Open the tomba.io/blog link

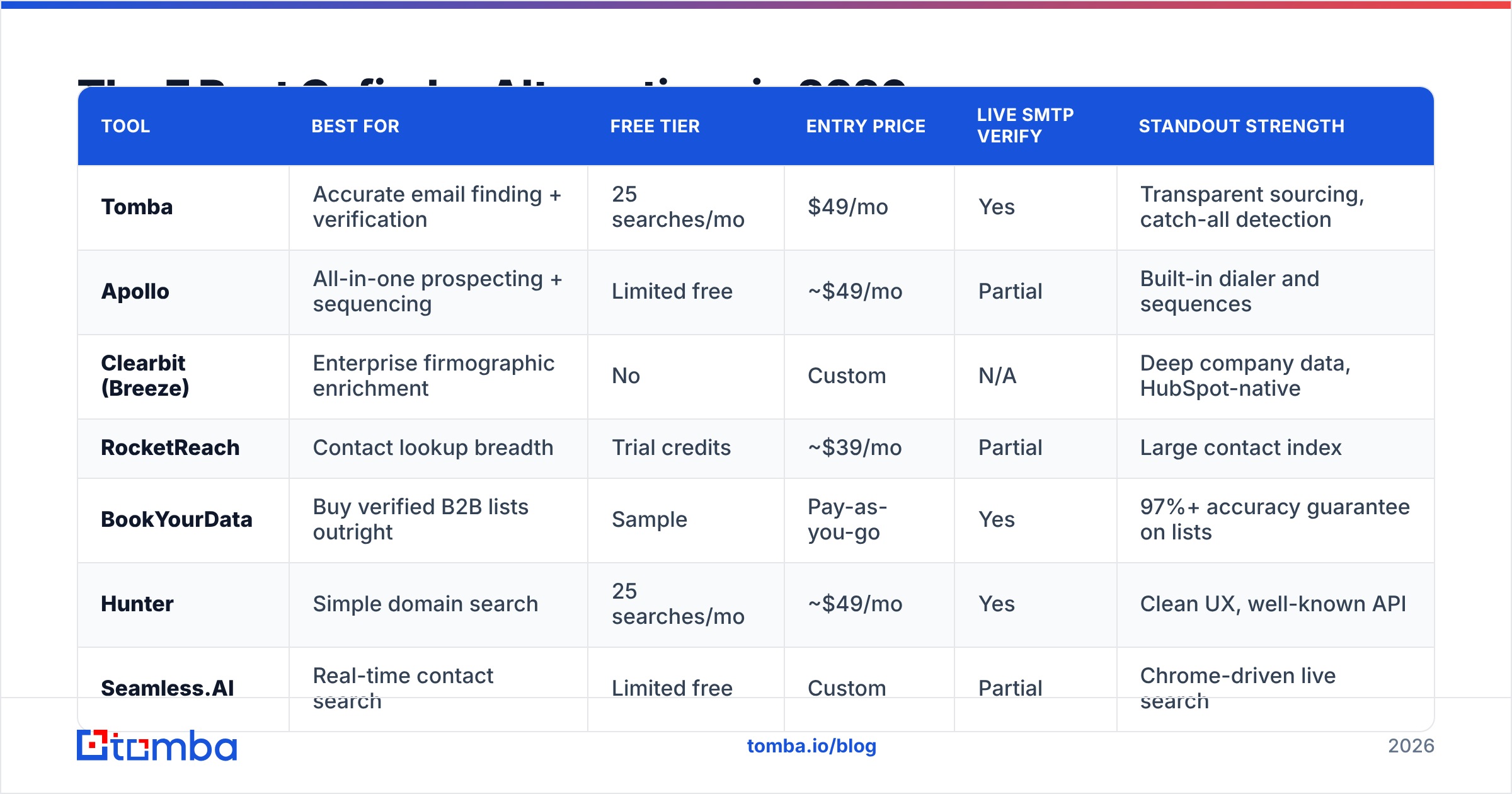pos(811,746)
